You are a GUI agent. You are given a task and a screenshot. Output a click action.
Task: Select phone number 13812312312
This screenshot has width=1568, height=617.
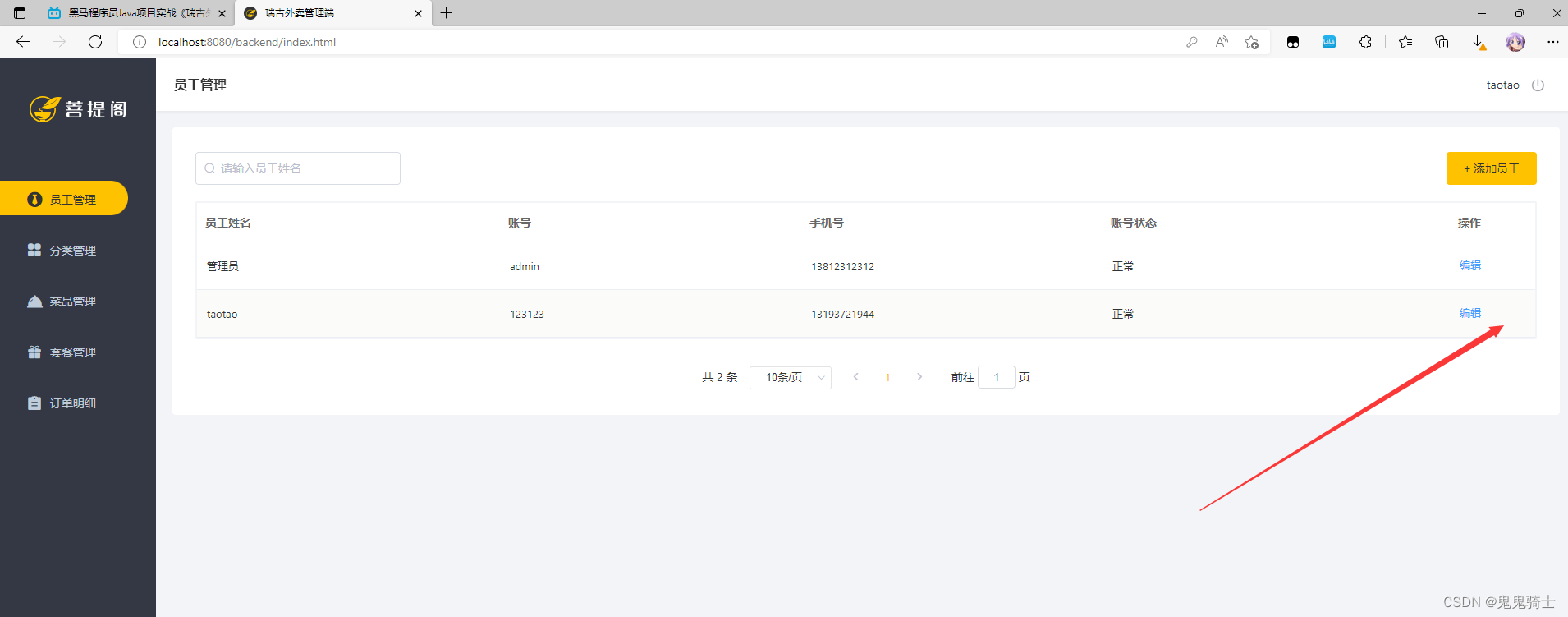click(x=842, y=266)
